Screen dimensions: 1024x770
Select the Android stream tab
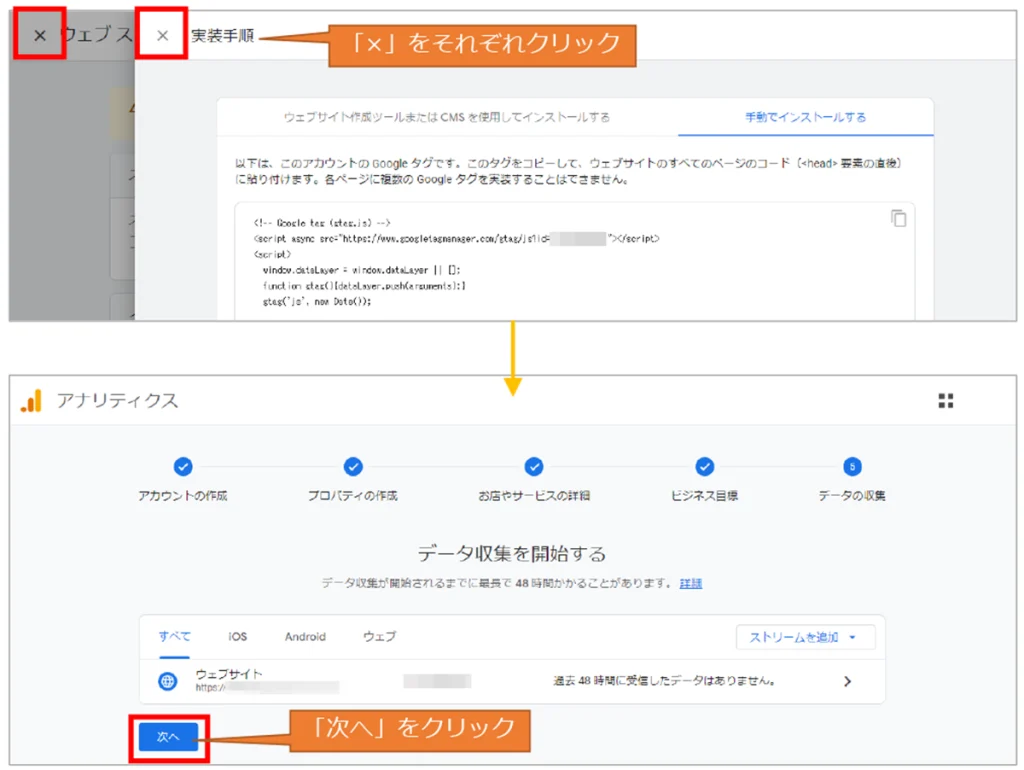coord(305,637)
